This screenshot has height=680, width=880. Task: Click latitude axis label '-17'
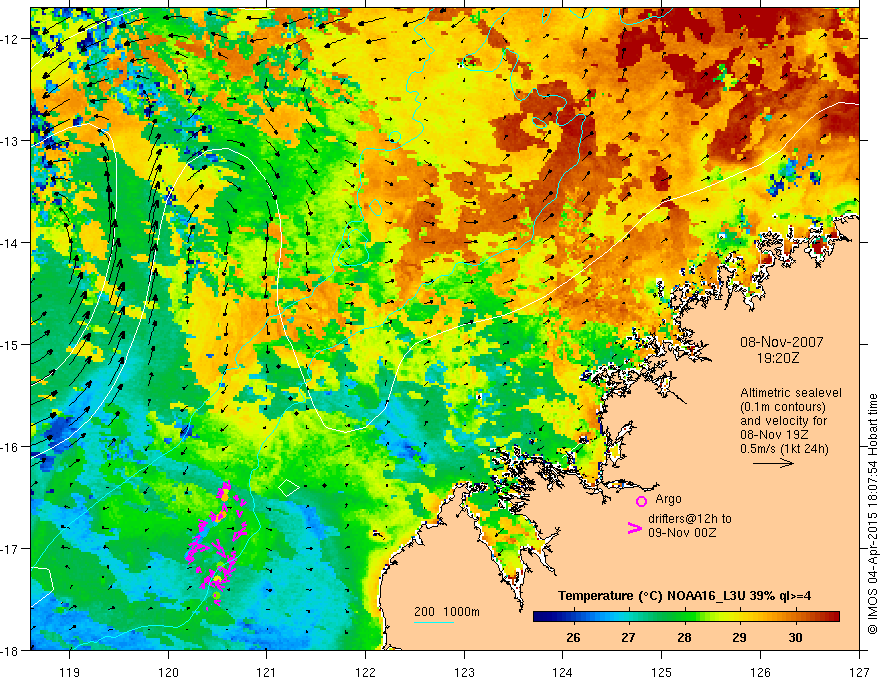tap(11, 548)
